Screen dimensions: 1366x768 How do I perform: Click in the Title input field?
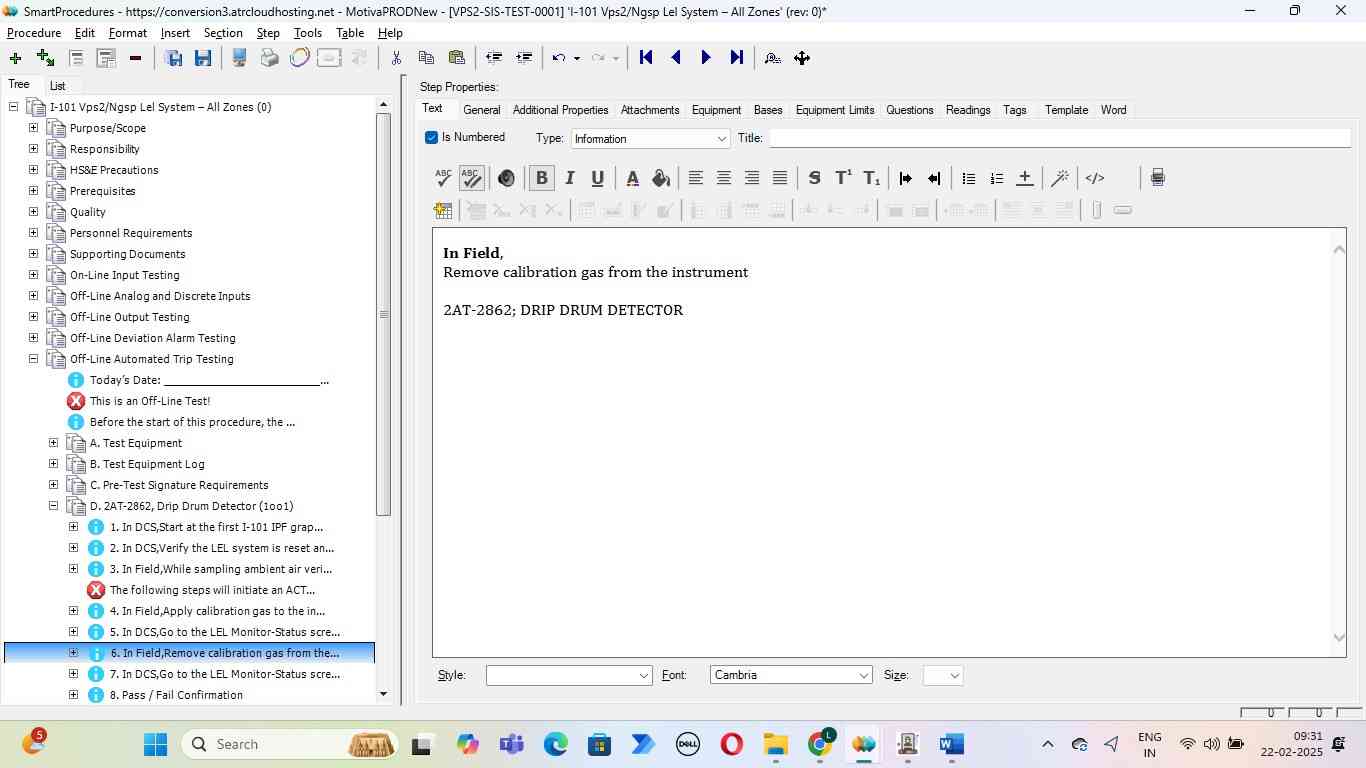click(x=1059, y=138)
